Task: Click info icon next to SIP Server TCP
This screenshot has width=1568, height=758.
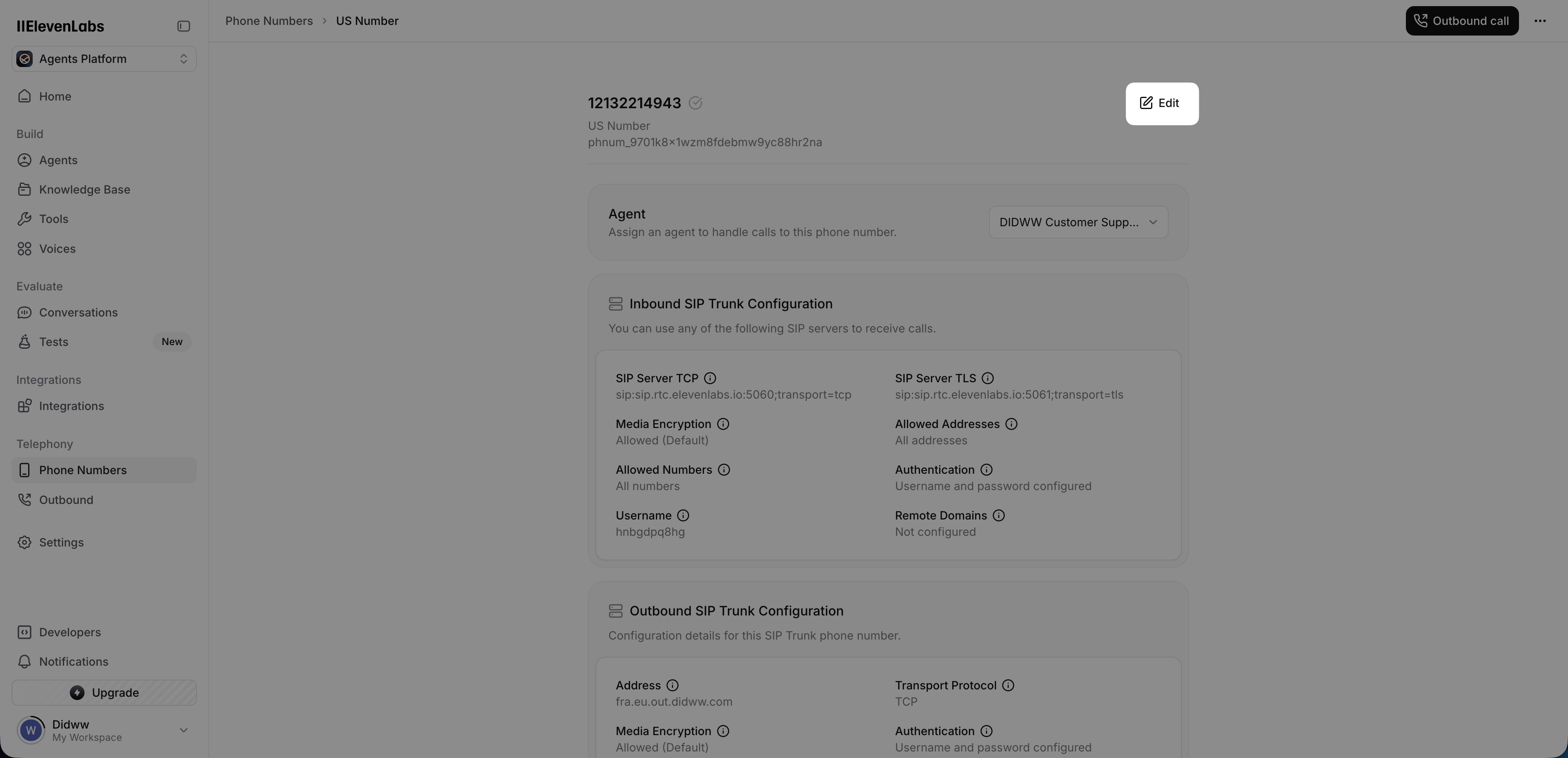Action: coord(710,379)
